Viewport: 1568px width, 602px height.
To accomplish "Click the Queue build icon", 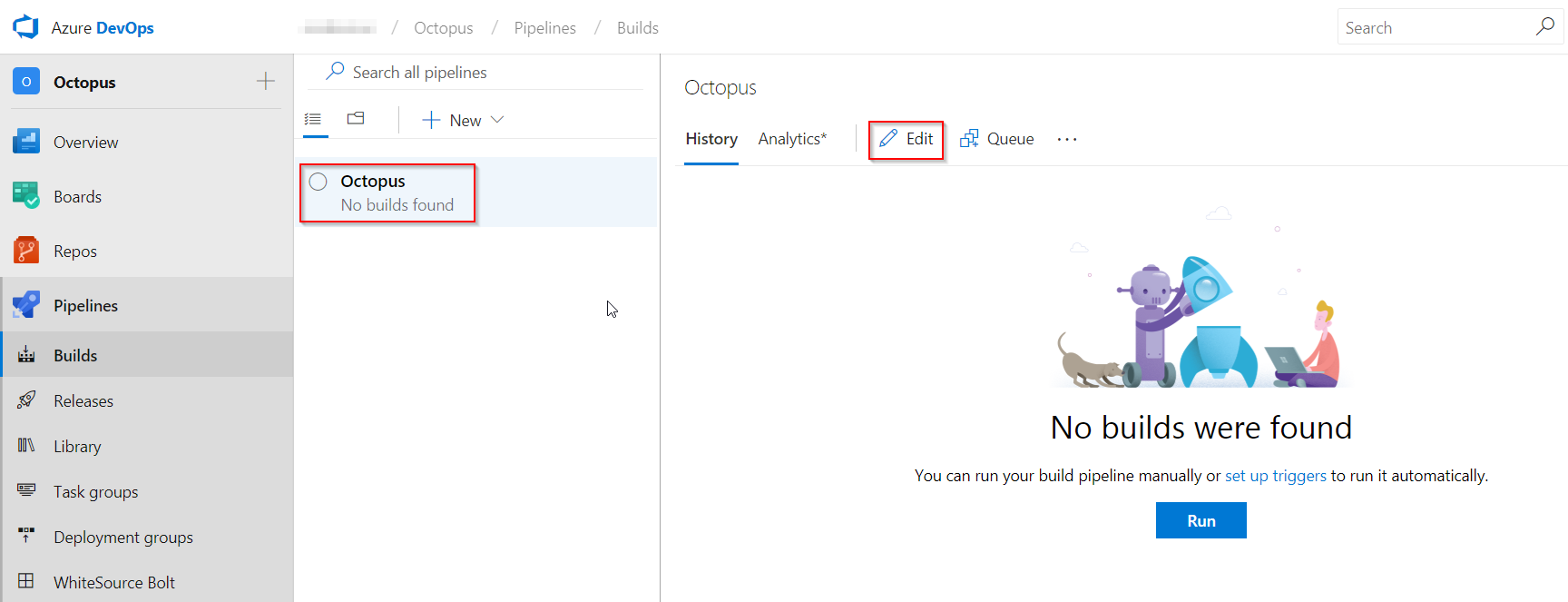I will click(969, 138).
